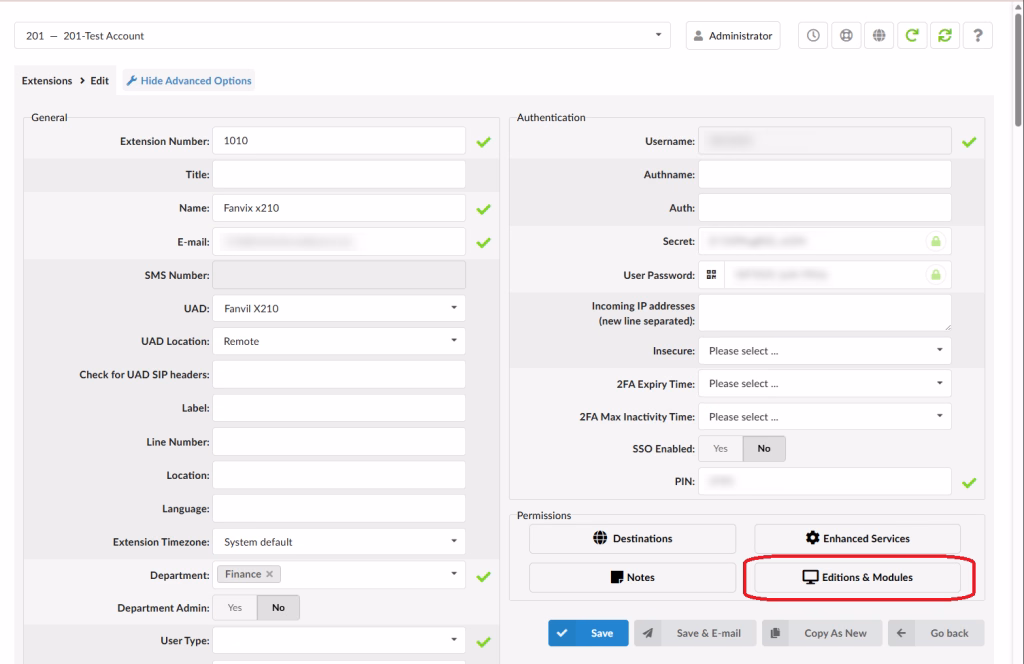The width and height of the screenshot is (1024, 664).
Task: Set Department Admin to No
Action: pos(278,608)
